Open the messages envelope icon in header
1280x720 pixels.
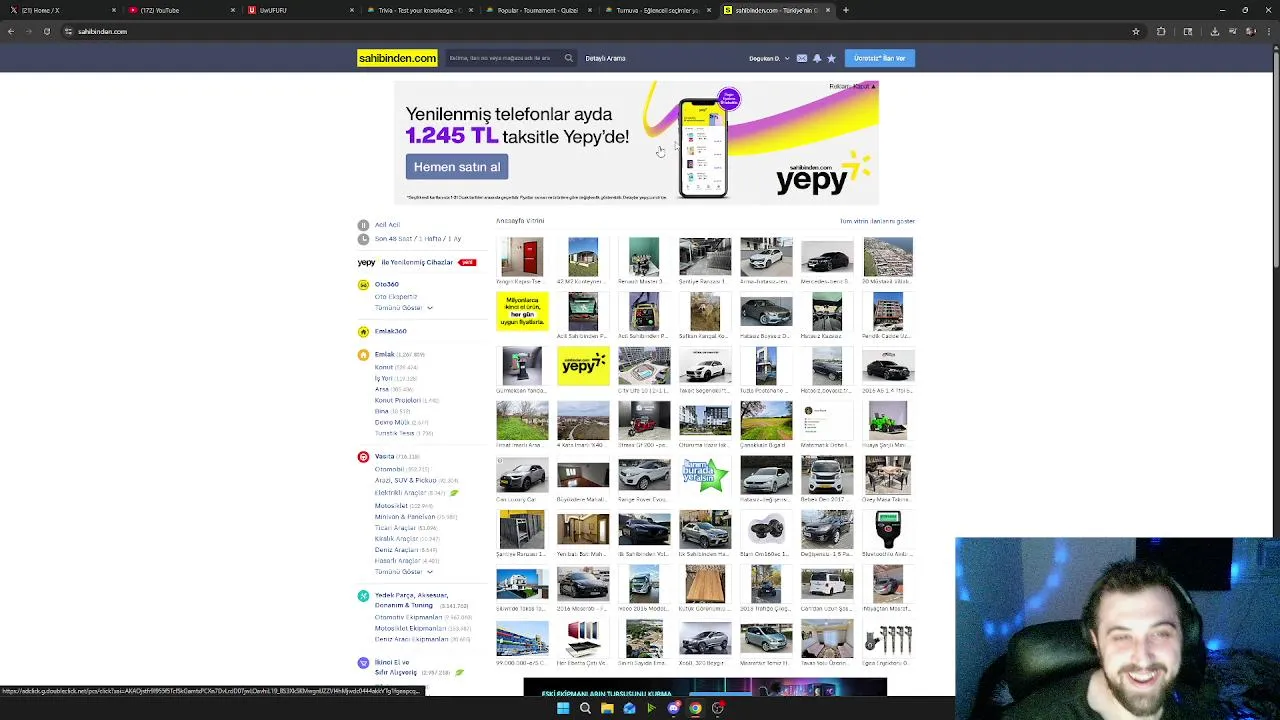(x=802, y=58)
